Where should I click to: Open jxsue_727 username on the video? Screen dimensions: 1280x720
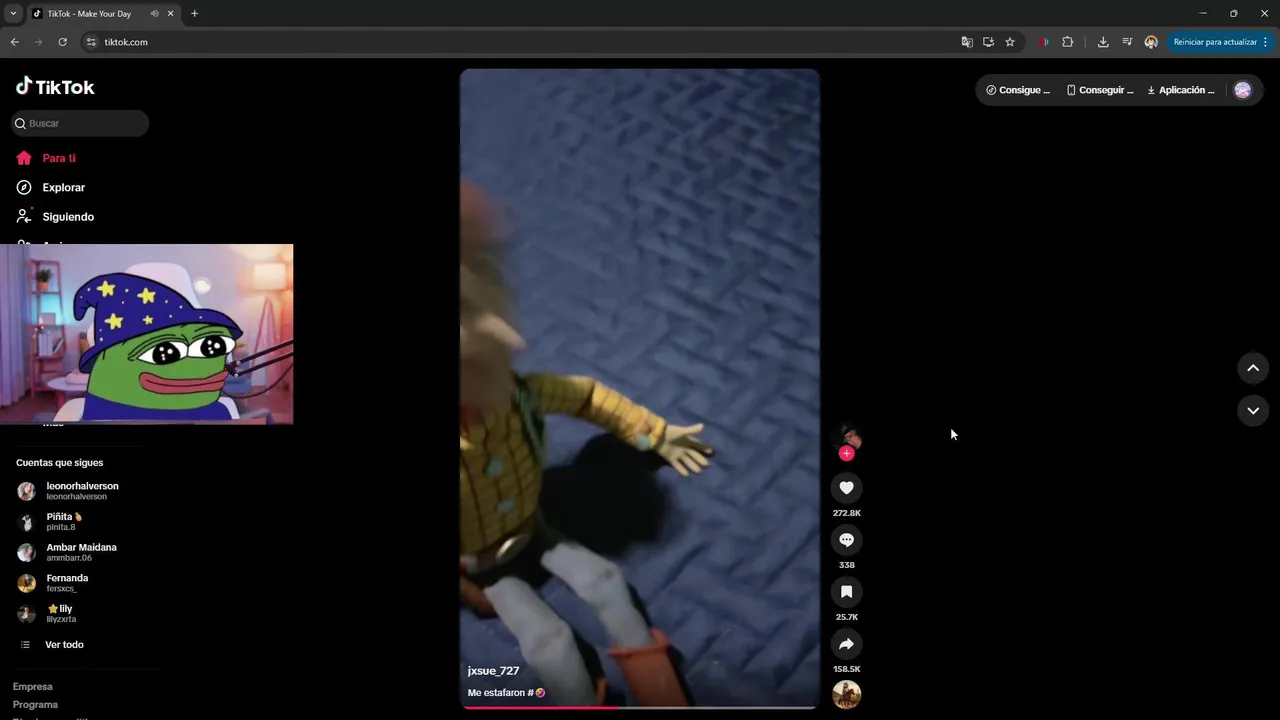[x=493, y=671]
